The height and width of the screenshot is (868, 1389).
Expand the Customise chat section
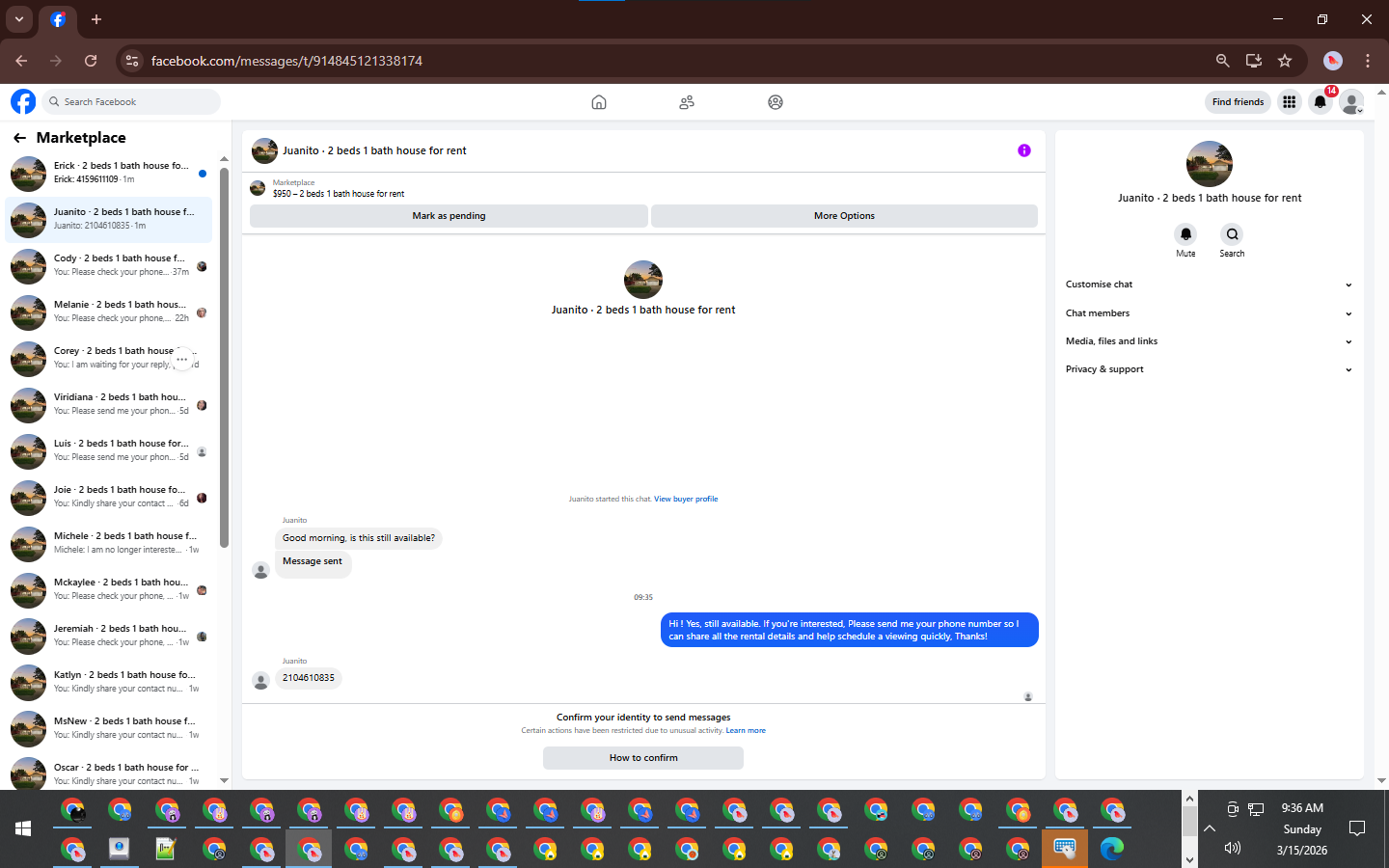coord(1209,285)
